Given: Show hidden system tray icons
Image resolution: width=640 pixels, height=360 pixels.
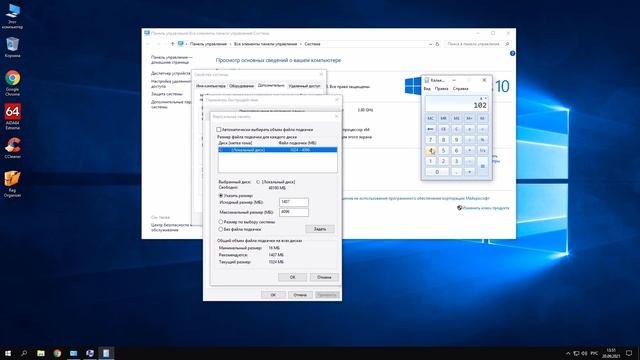Looking at the screenshot, I should (568, 353).
